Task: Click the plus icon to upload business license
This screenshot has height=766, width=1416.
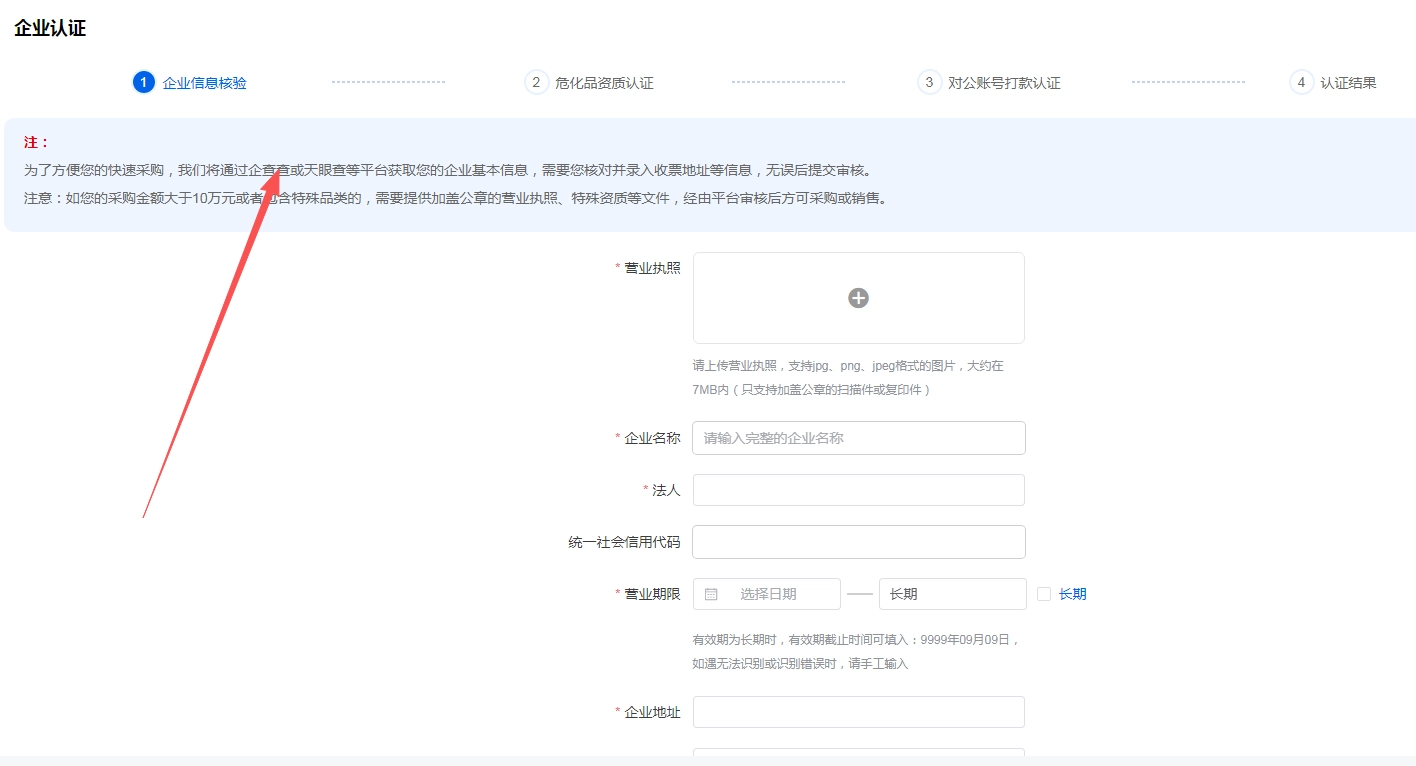Action: click(858, 298)
